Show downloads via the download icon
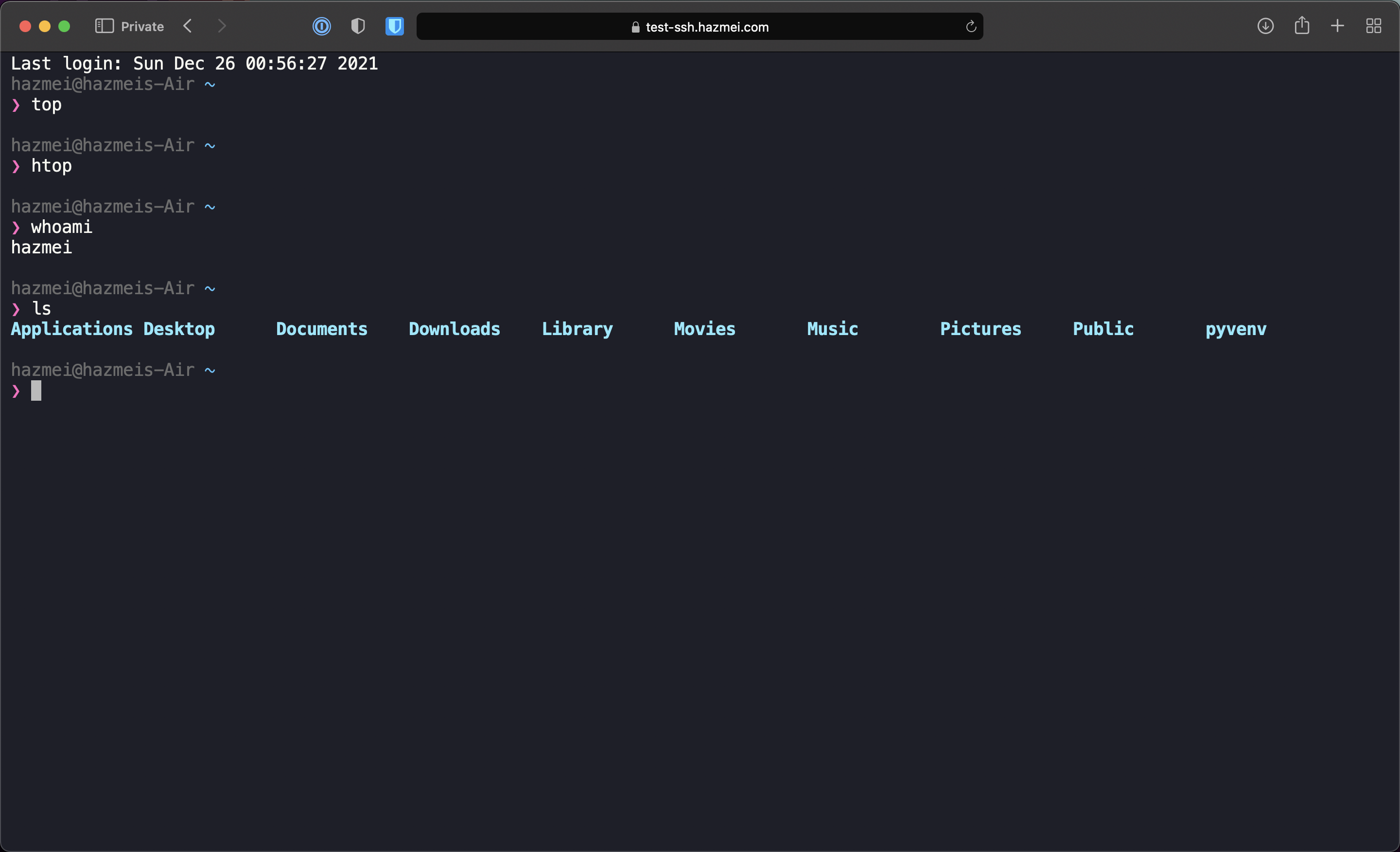Screen dimensions: 1400x852 [x=1265, y=26]
